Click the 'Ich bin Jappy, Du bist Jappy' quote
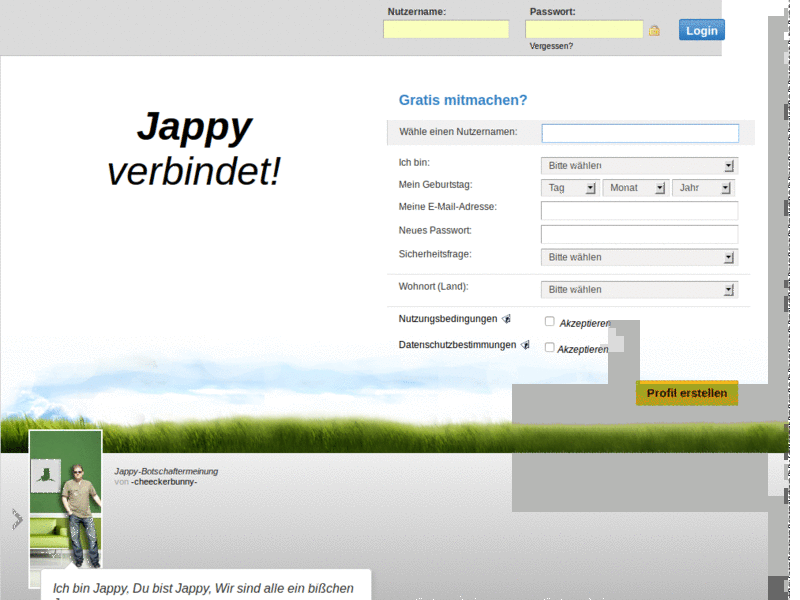The width and height of the screenshot is (800, 600). click(x=203, y=588)
